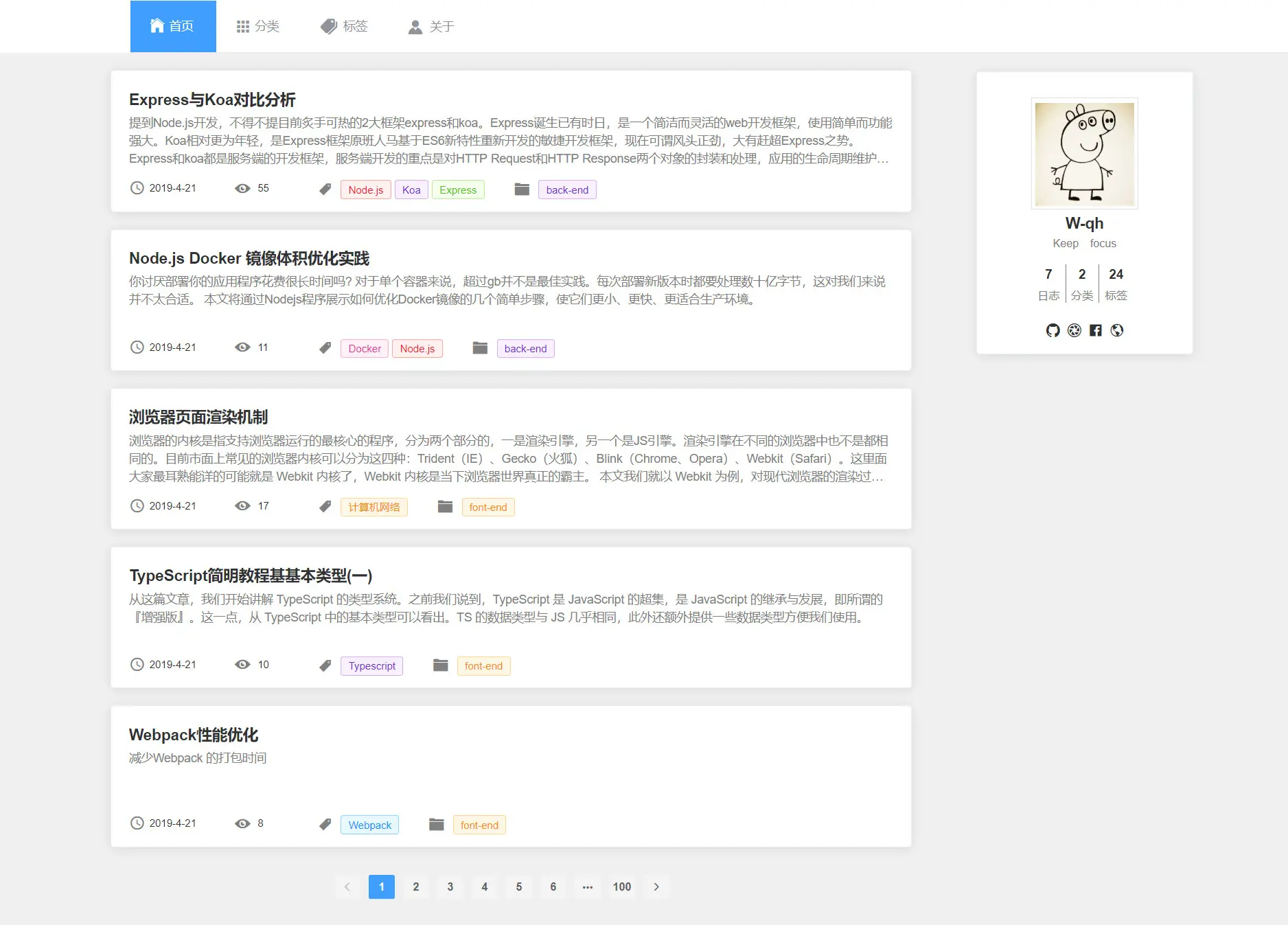The height and width of the screenshot is (925, 1288).
Task: Select the Typescript tag label
Action: click(371, 665)
